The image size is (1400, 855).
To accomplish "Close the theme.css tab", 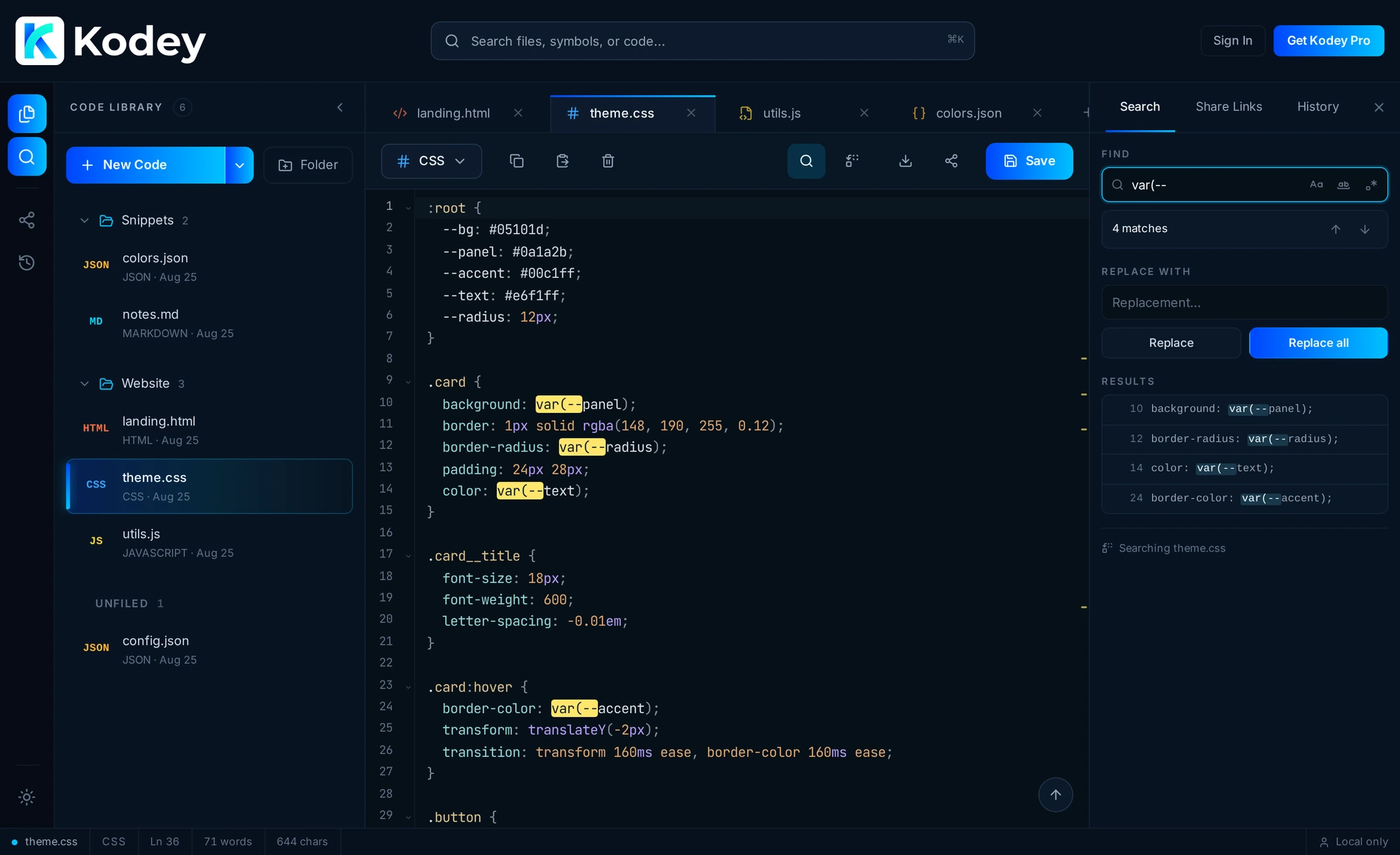I will tap(692, 113).
